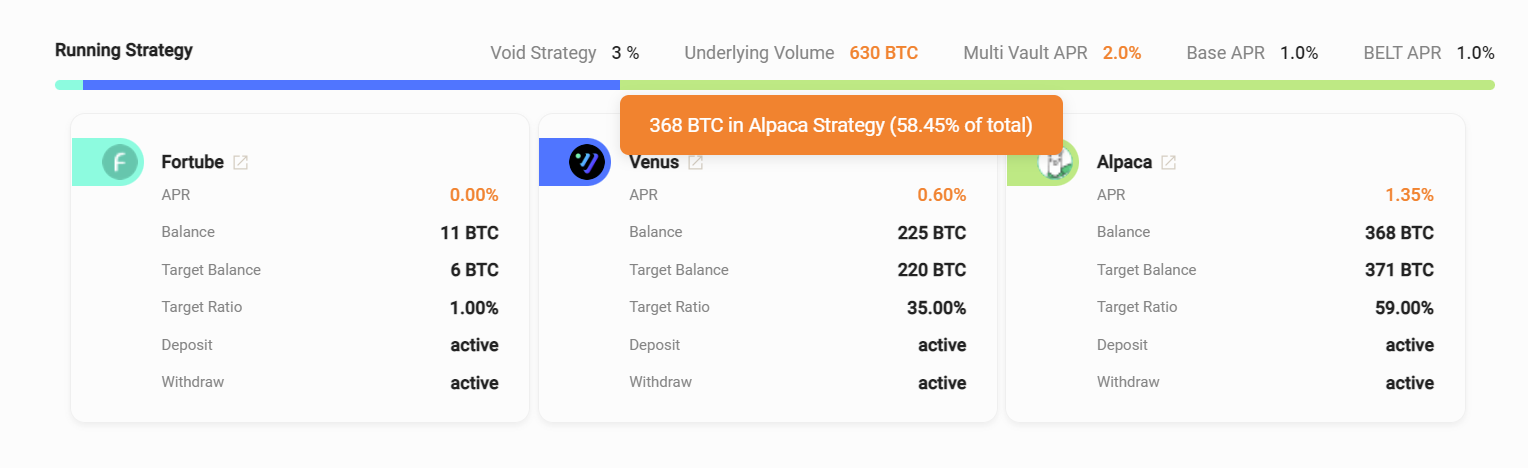The width and height of the screenshot is (1528, 468).
Task: Click the BELT APR 1.0% value
Action: coord(1475,53)
